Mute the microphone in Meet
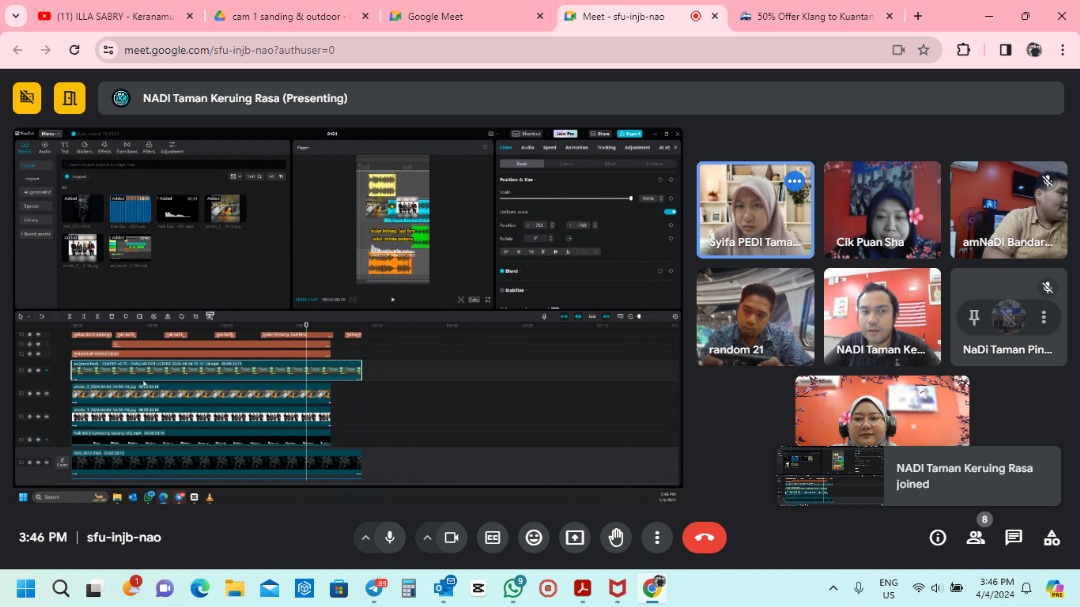The height and width of the screenshot is (607, 1080). (x=390, y=537)
